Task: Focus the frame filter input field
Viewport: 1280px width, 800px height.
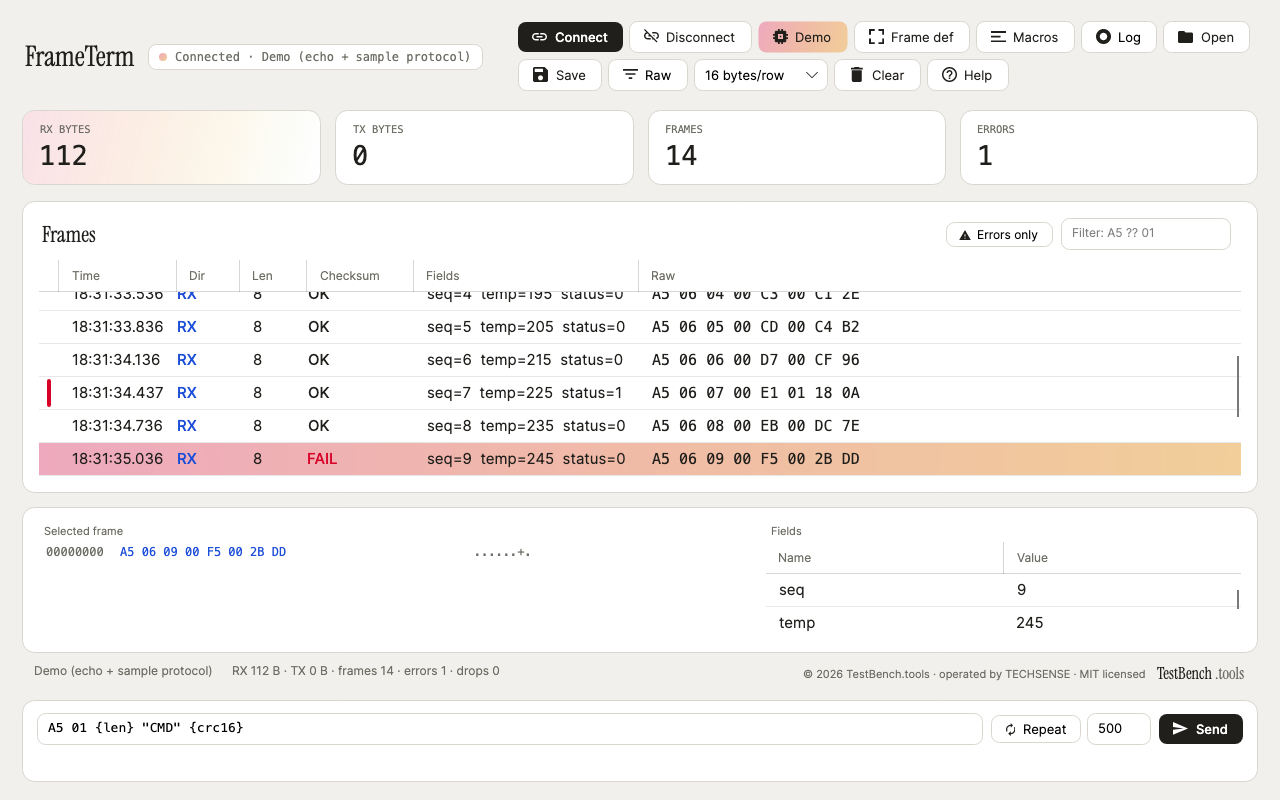Action: click(1145, 233)
